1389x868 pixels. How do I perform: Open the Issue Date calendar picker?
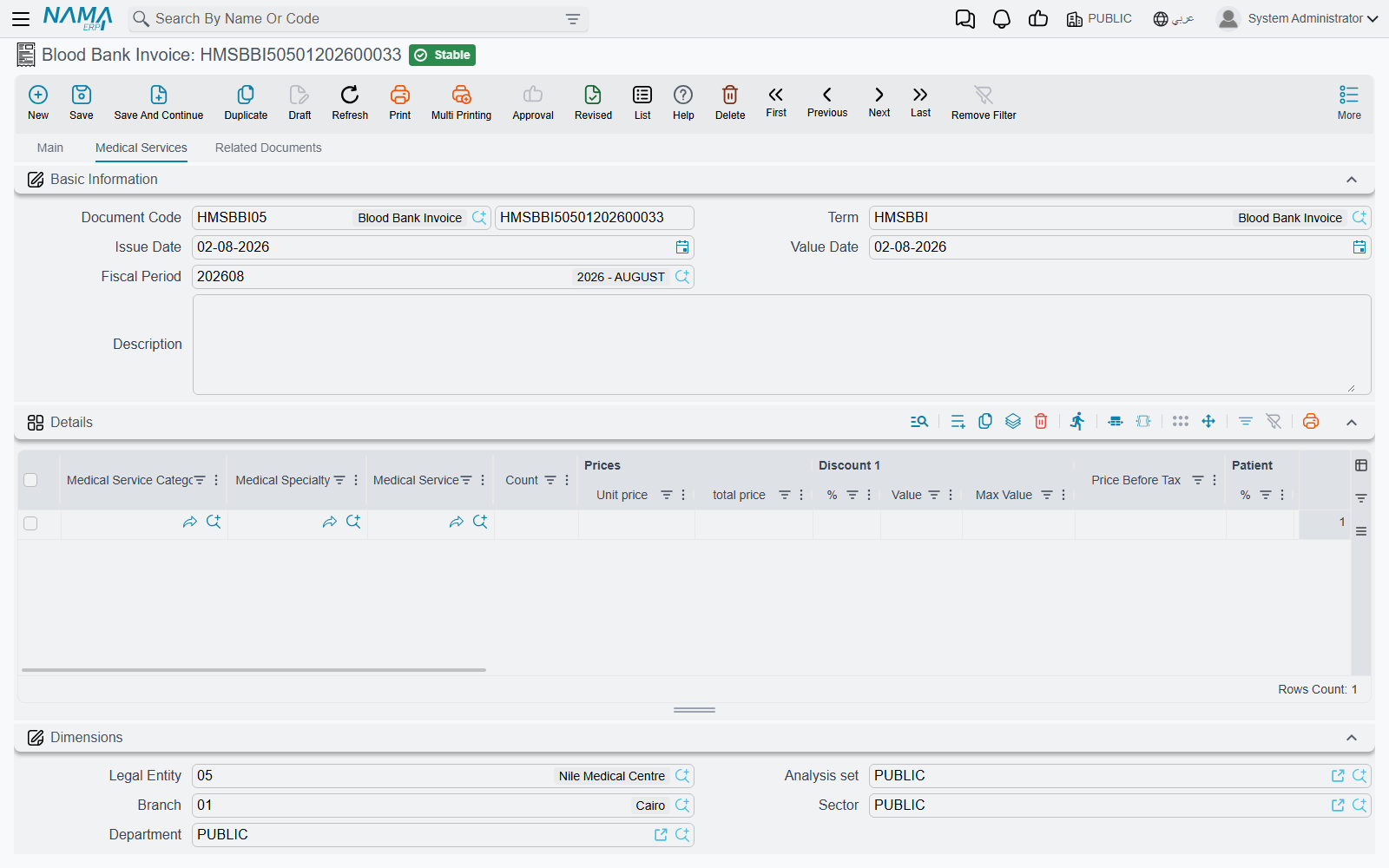(682, 247)
